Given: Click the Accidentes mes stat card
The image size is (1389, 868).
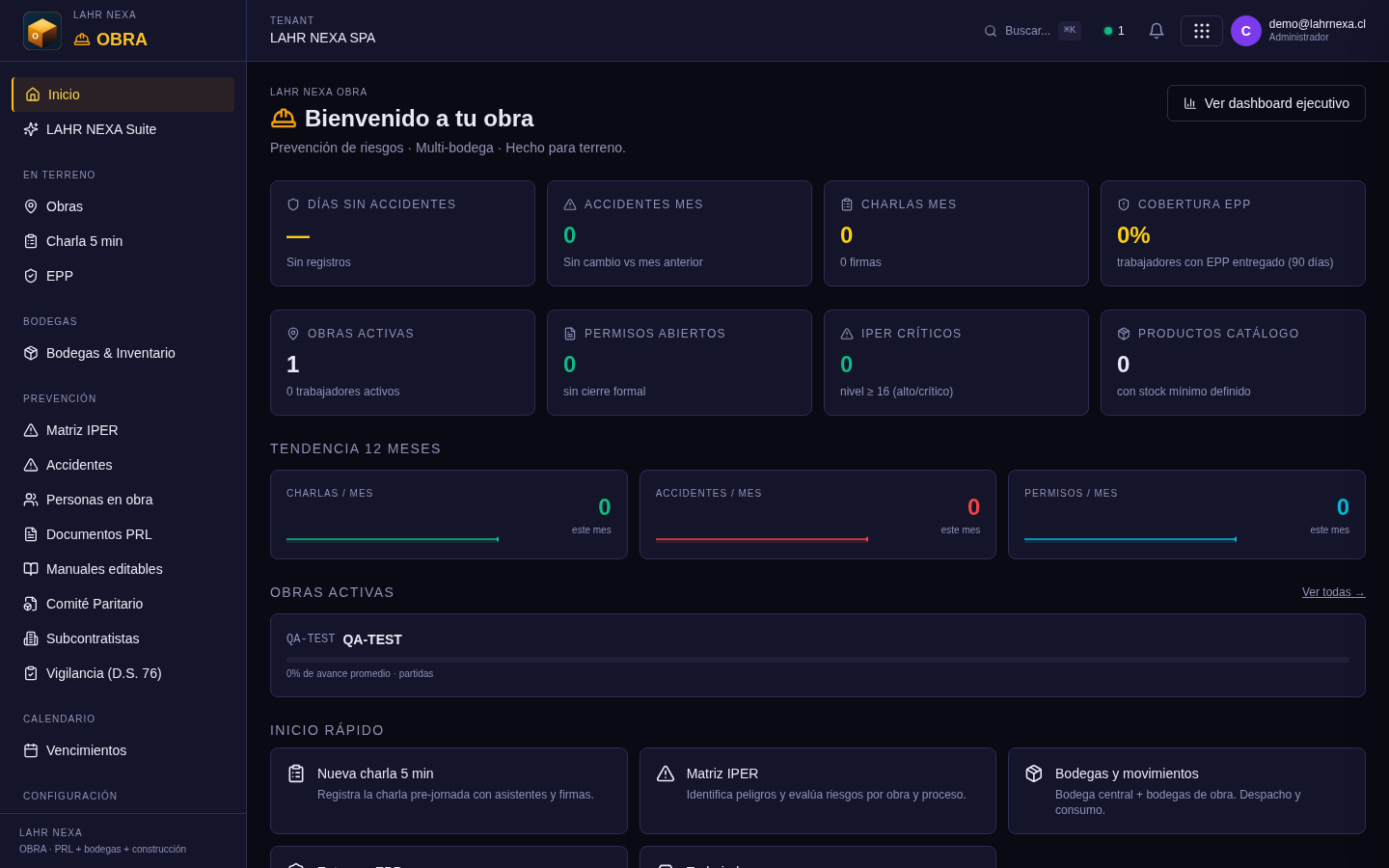Looking at the screenshot, I should [x=679, y=233].
